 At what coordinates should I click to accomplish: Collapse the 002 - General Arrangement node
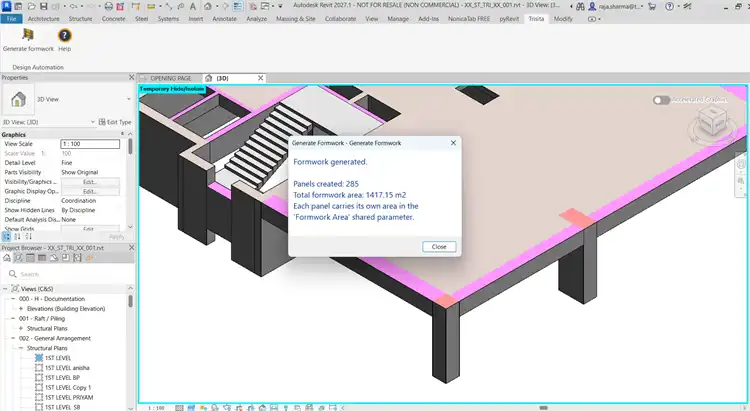tap(13, 338)
